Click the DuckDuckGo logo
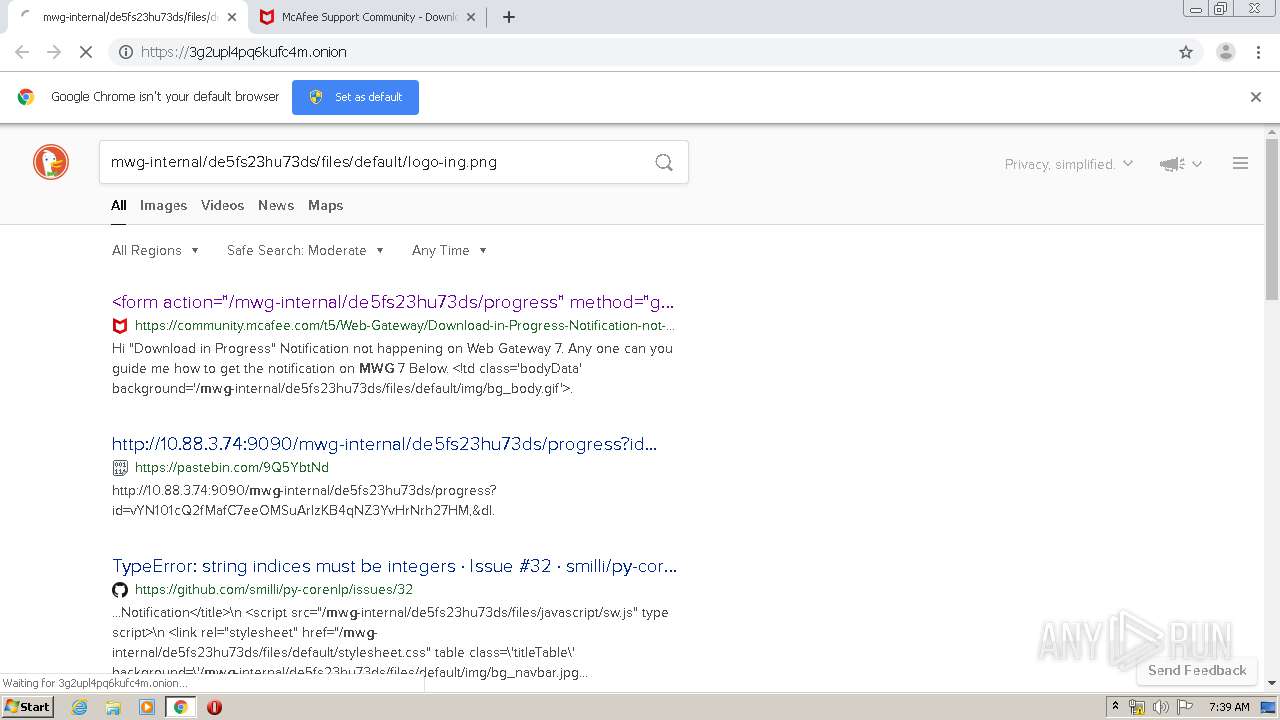Screen dimensions: 1280x720 (51, 162)
